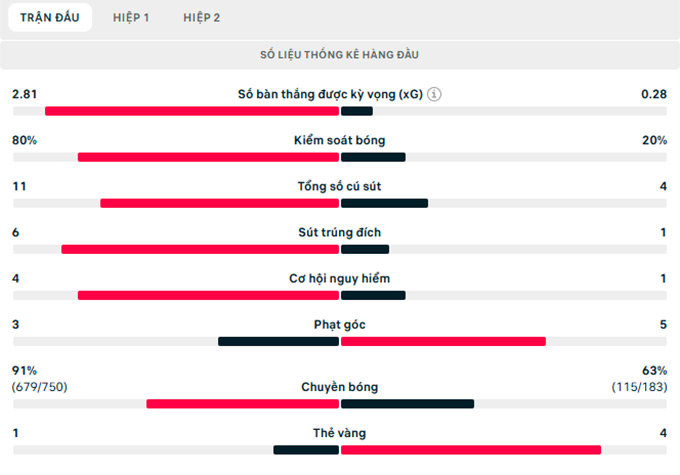Image resolution: width=680 pixels, height=475 pixels.
Task: Click the Kiểm soát bóng label
Action: 340,140
